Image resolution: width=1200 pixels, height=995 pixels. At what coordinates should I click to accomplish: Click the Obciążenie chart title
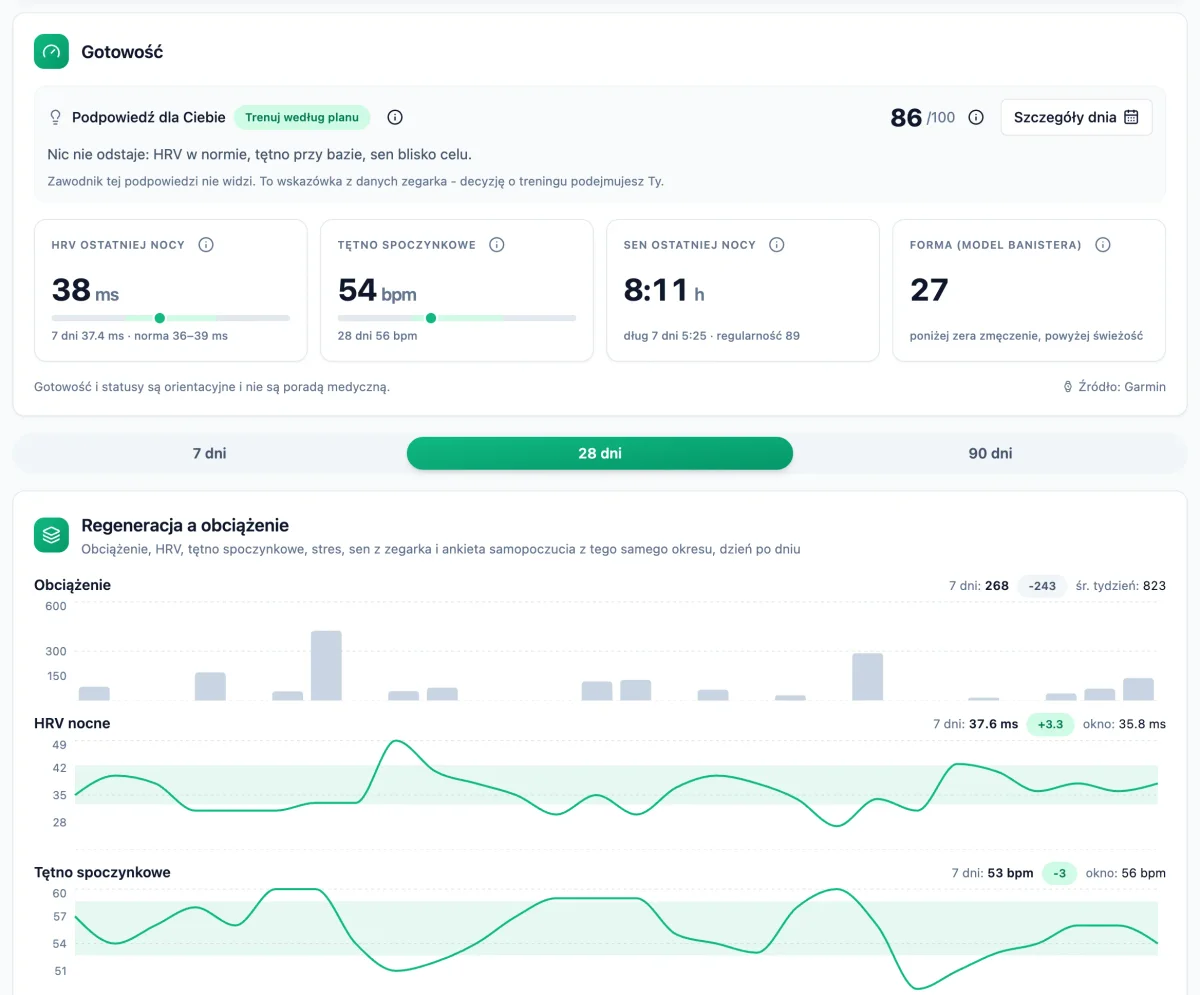click(72, 585)
